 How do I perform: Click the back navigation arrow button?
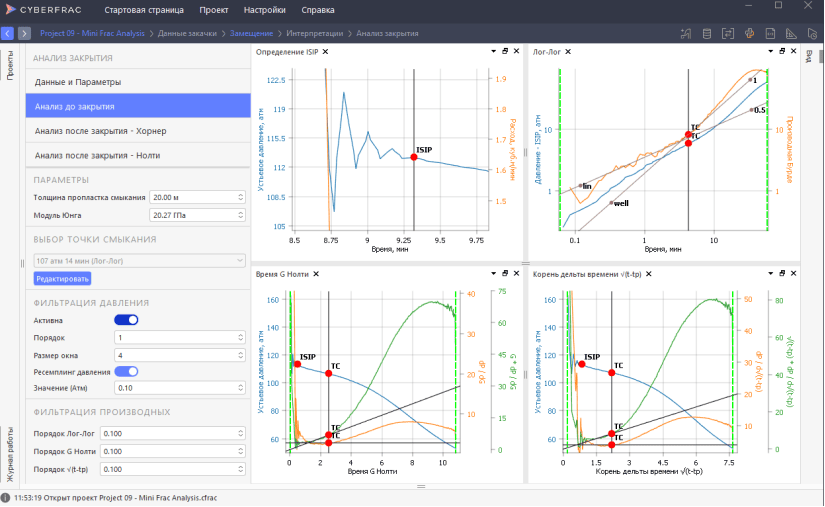click(8, 33)
